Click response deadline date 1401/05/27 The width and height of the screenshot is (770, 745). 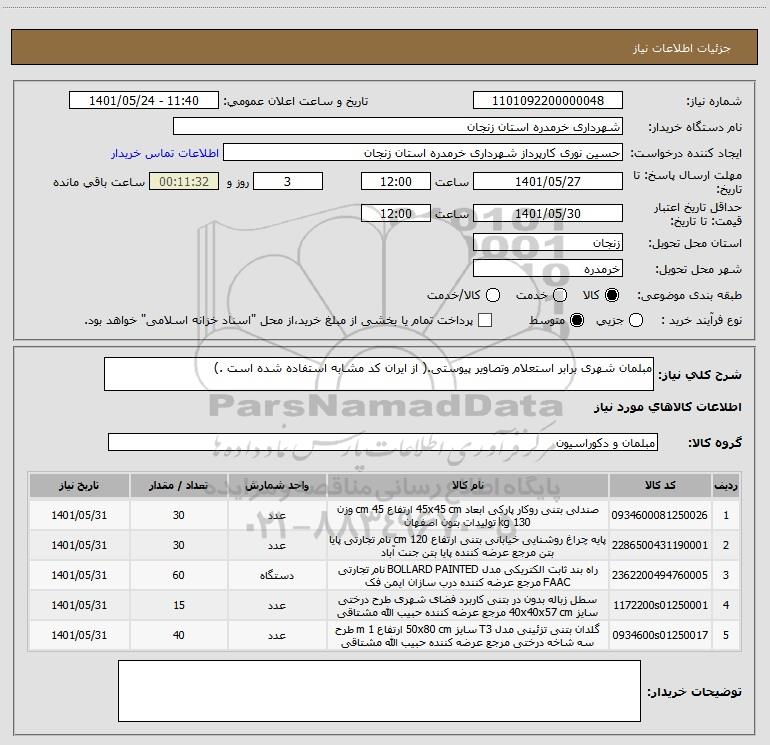[548, 181]
